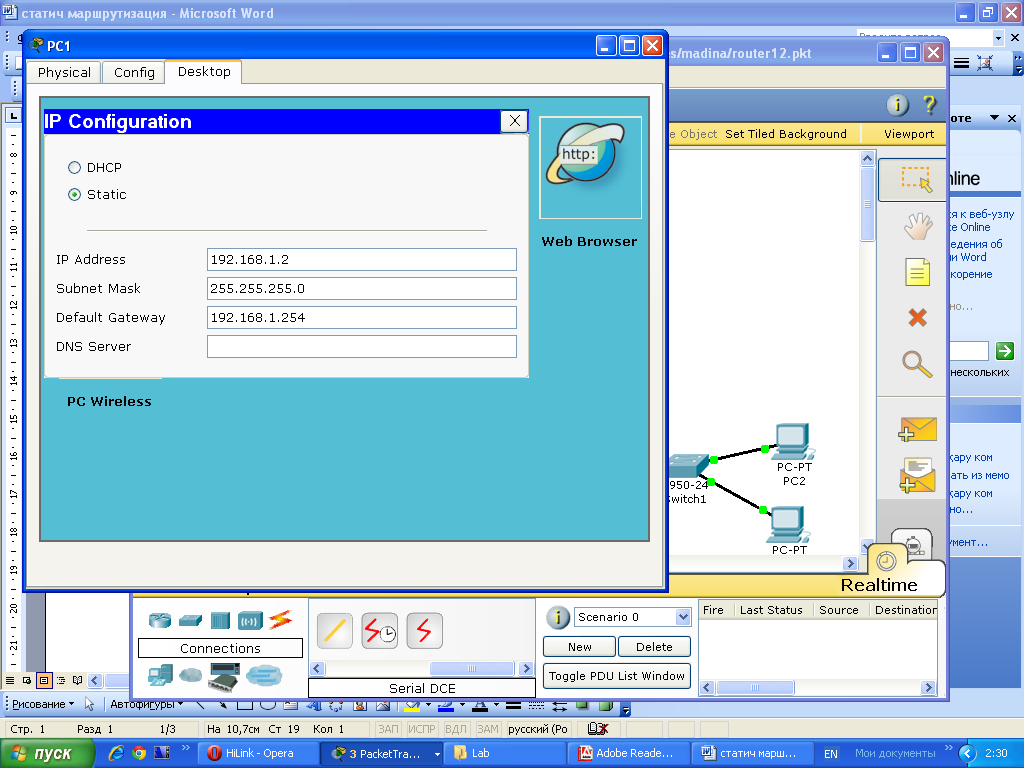
Task: Choose the red X Delete tool
Action: click(x=918, y=318)
